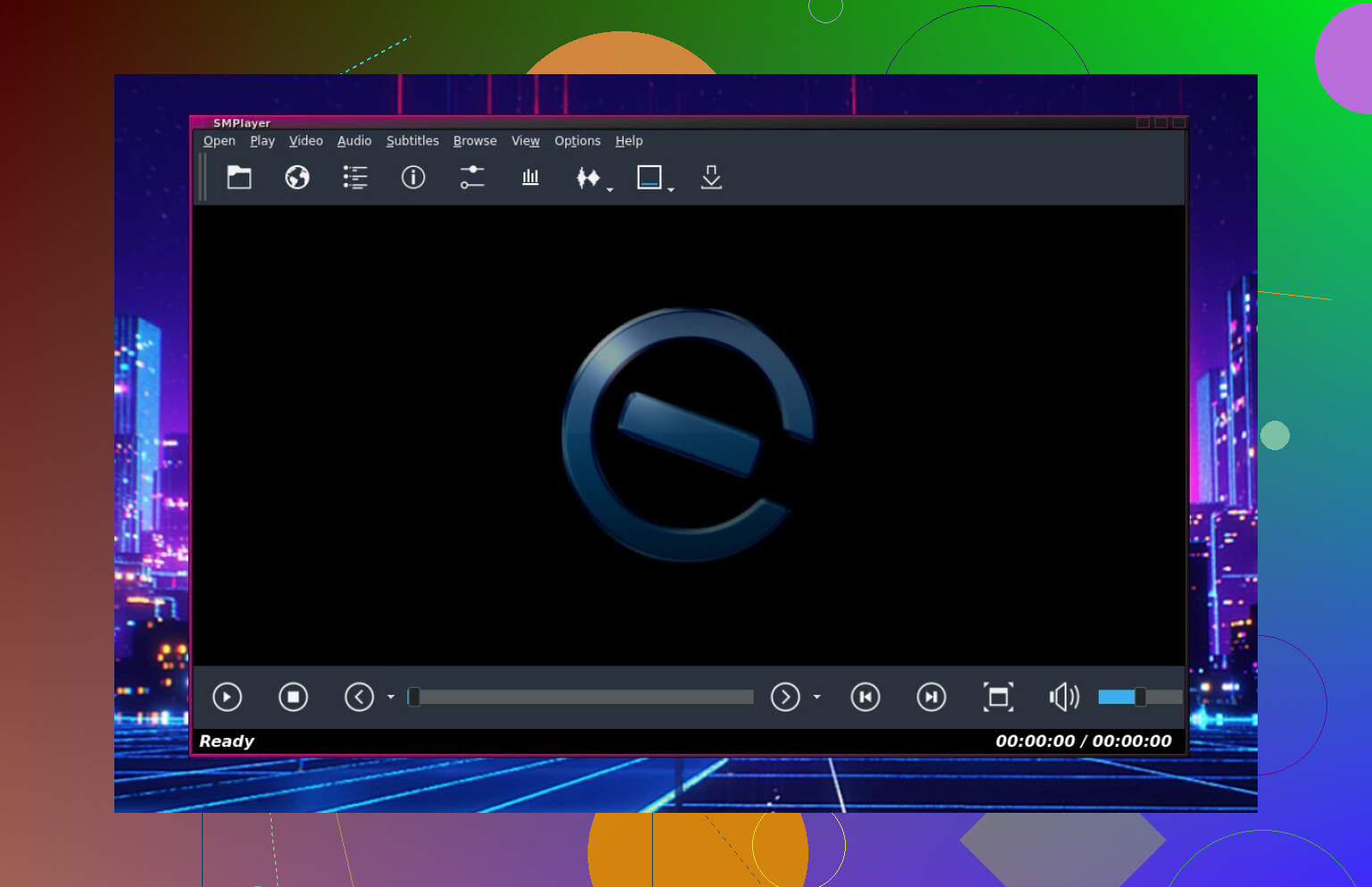Click the audio track waveform icon
Image resolution: width=1372 pixels, height=887 pixels.
click(x=588, y=178)
